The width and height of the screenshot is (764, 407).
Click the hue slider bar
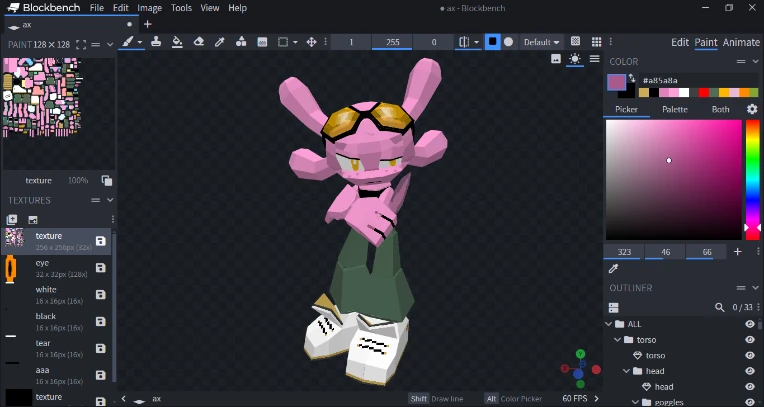752,180
